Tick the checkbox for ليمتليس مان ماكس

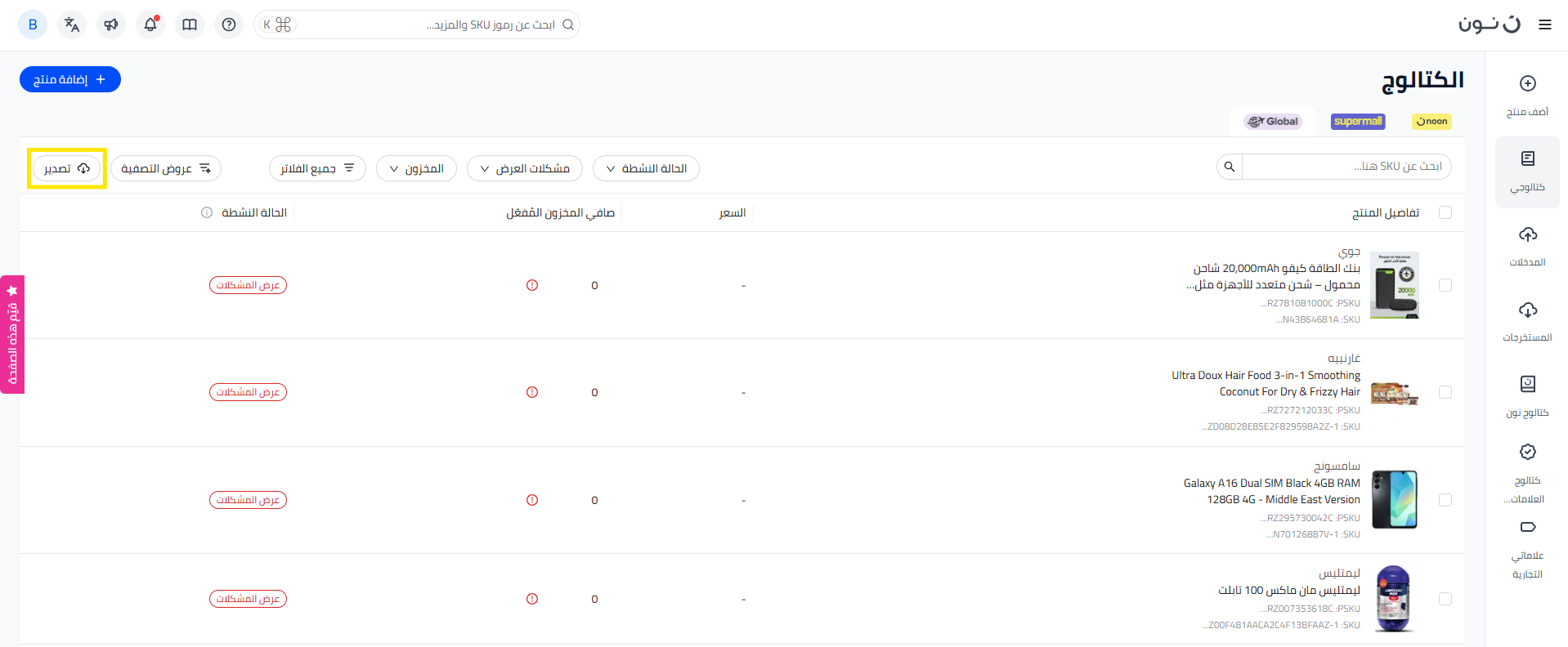1445,599
